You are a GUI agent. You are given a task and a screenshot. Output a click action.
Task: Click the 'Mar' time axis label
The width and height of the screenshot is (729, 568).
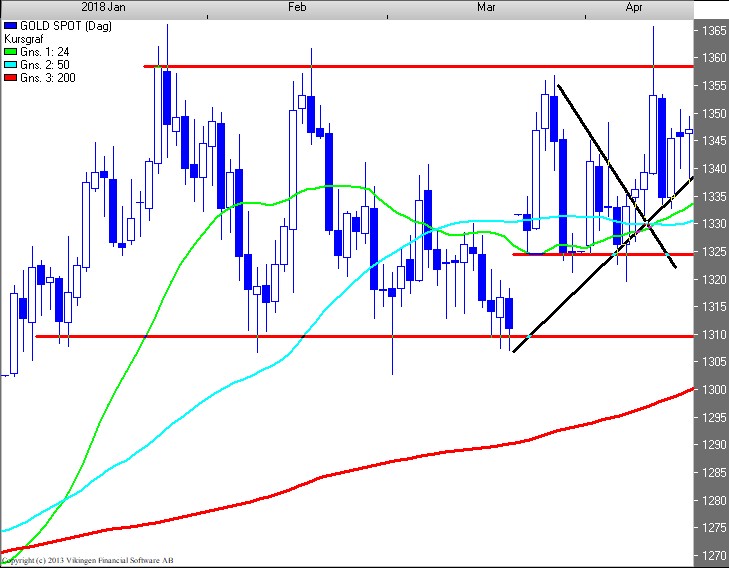(x=486, y=7)
